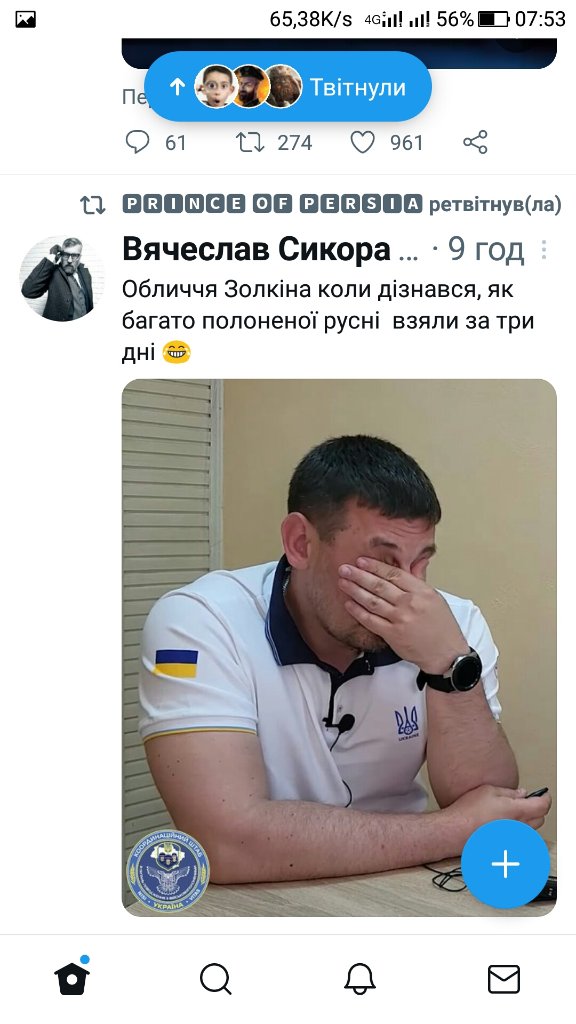Retweet the post with 274 retweets

pyautogui.click(x=249, y=142)
